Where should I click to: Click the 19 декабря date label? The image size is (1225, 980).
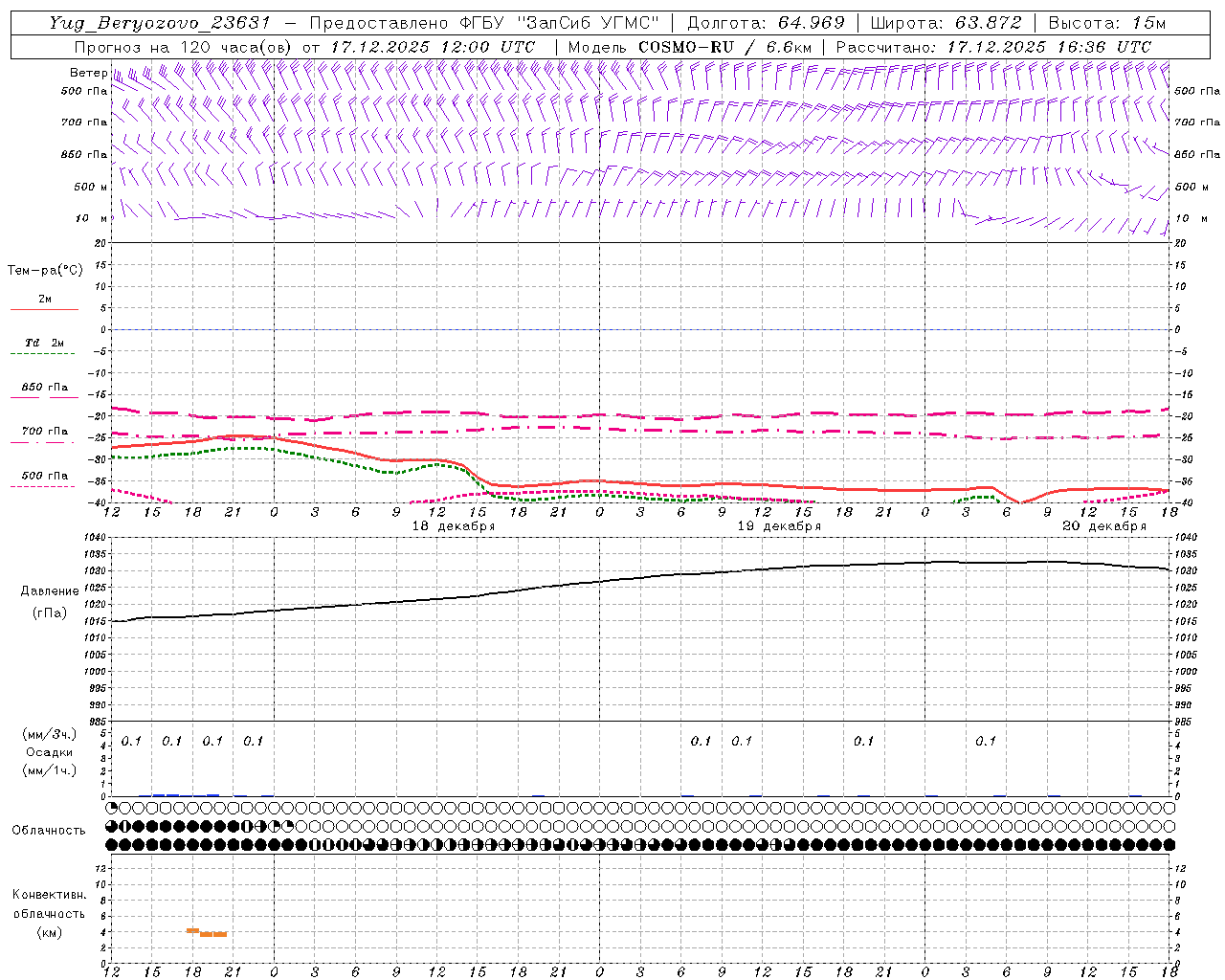click(778, 526)
